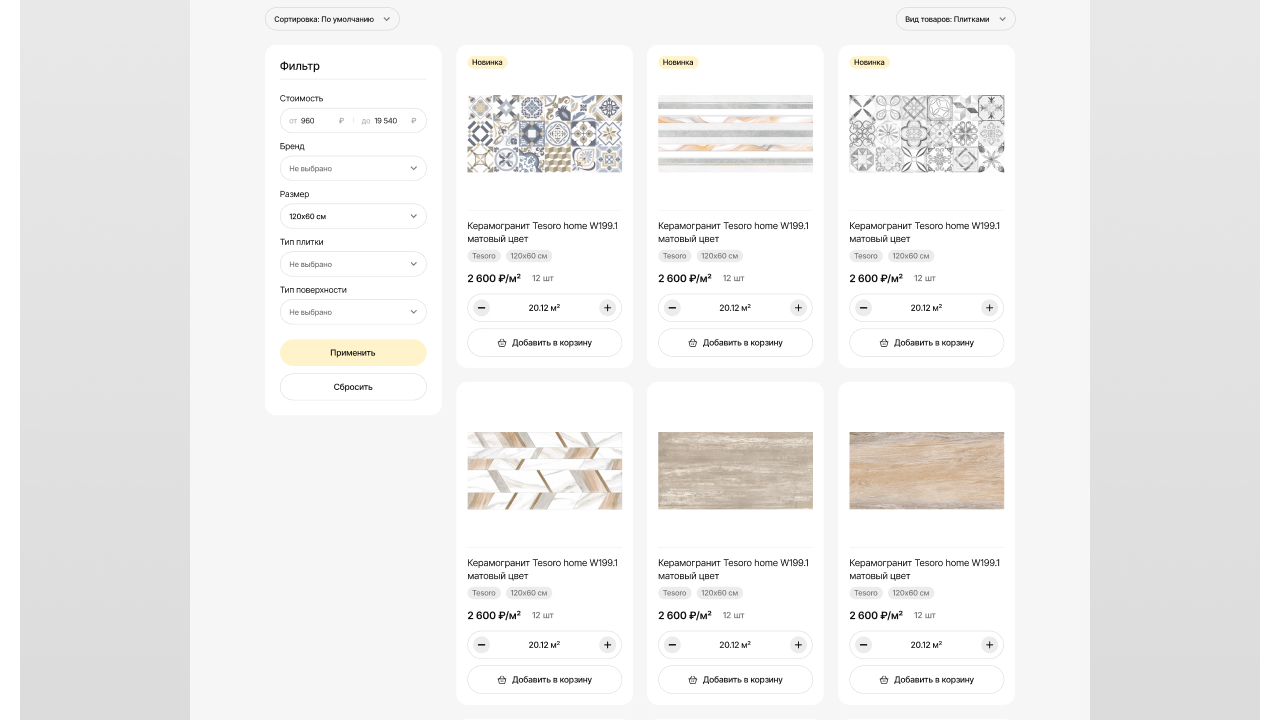Click the '120x60 см' tag on the chevron marble card
The image size is (1280, 720).
point(529,593)
